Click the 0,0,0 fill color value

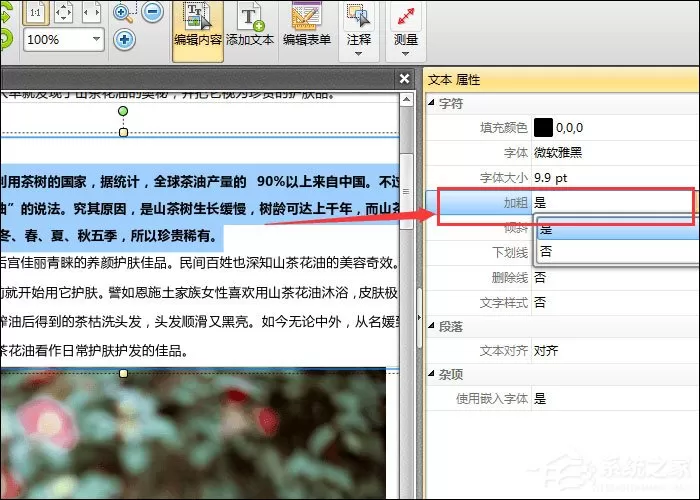[x=570, y=128]
